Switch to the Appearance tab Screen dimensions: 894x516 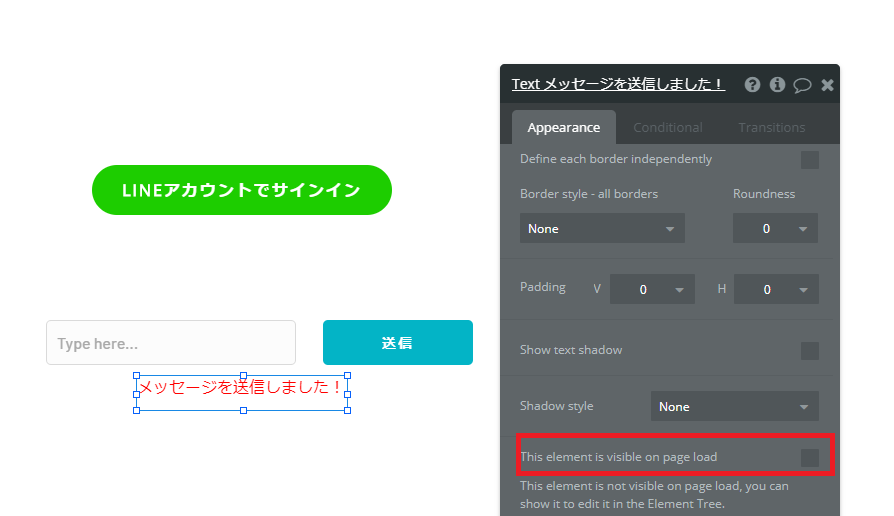tap(563, 127)
